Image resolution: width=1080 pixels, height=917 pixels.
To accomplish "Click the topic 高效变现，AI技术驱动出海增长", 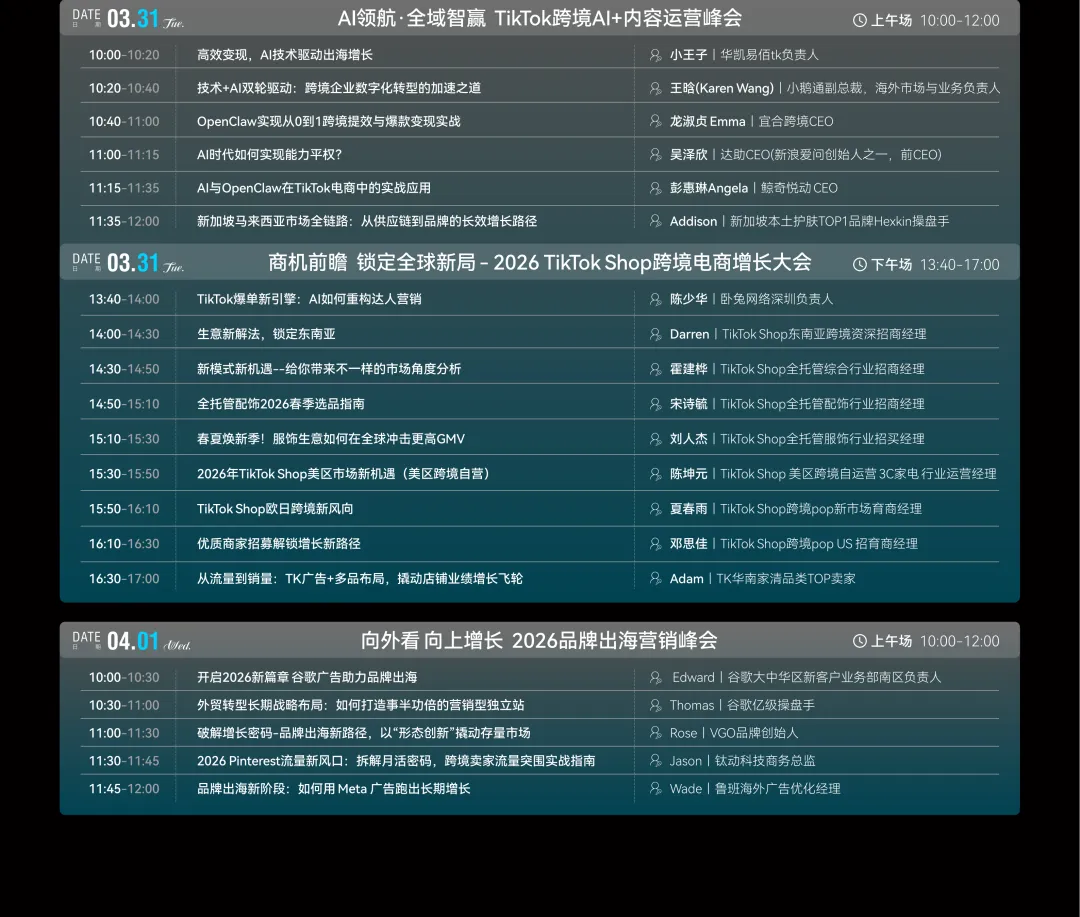I will [x=284, y=55].
